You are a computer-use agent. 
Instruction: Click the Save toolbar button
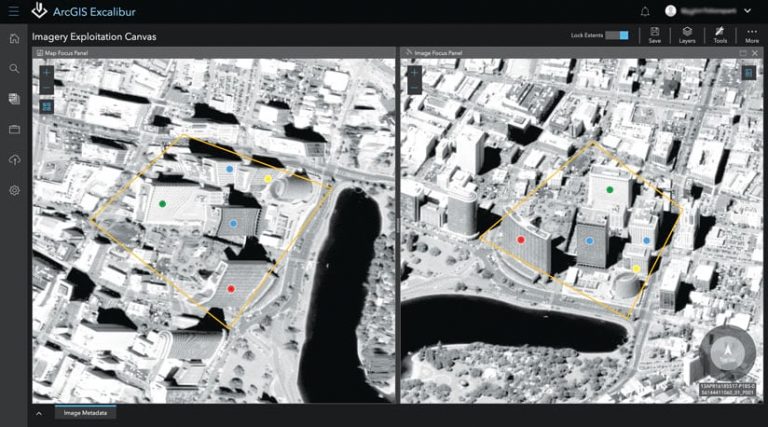tap(655, 35)
